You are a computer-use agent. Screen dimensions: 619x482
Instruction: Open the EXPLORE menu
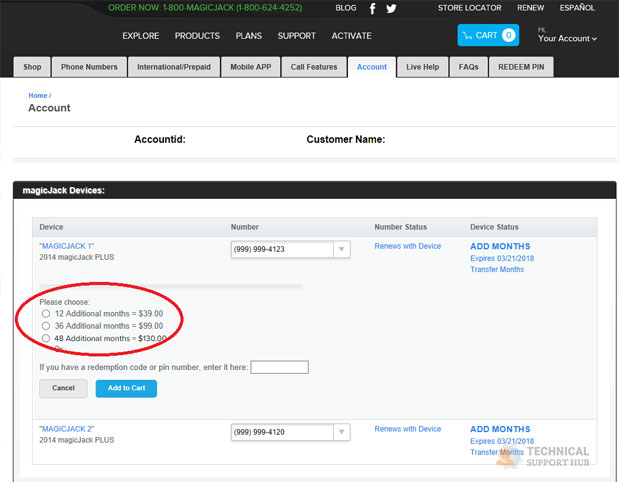[x=141, y=36]
